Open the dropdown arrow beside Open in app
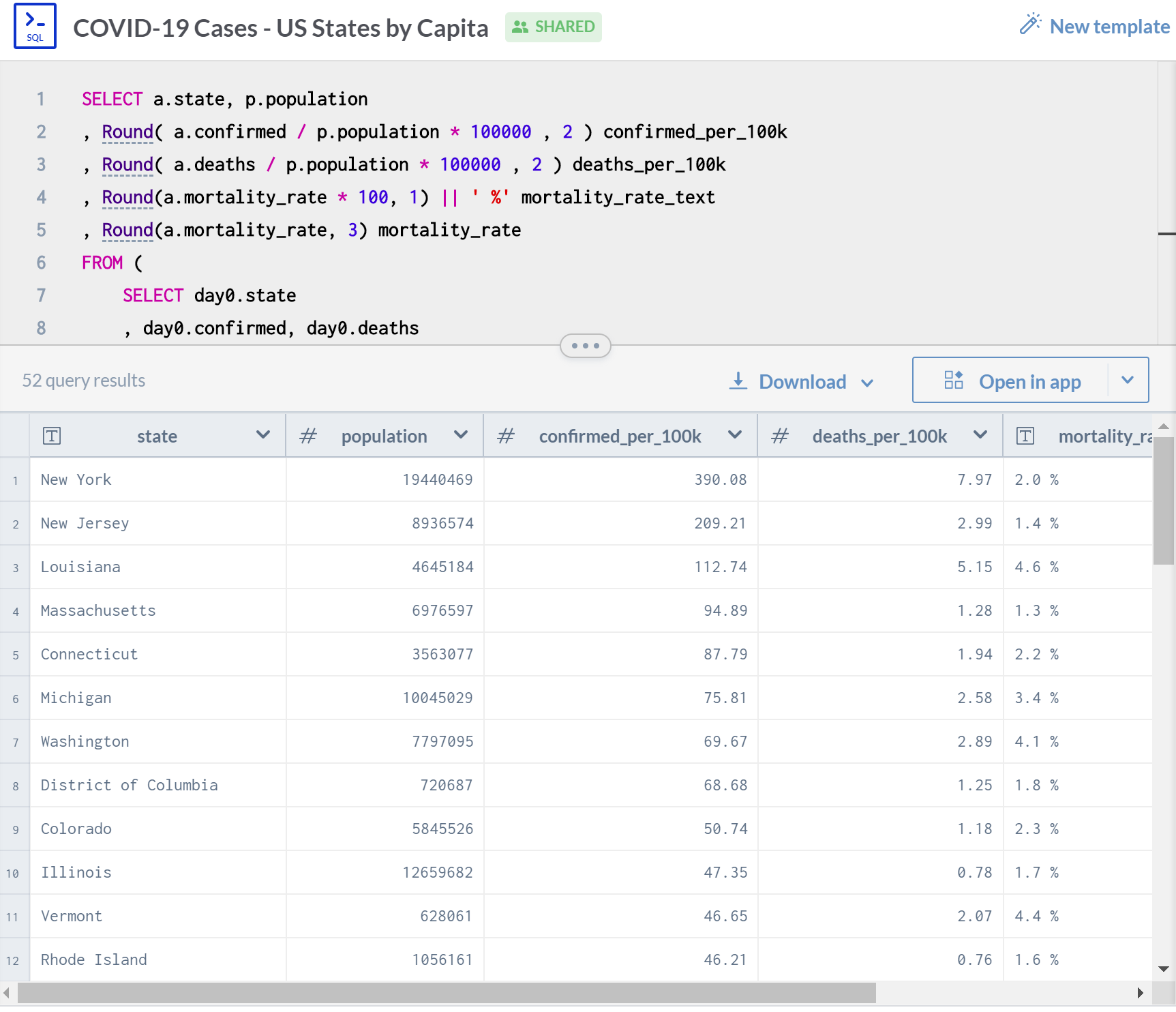This screenshot has height=1012, width=1176. [x=1128, y=381]
